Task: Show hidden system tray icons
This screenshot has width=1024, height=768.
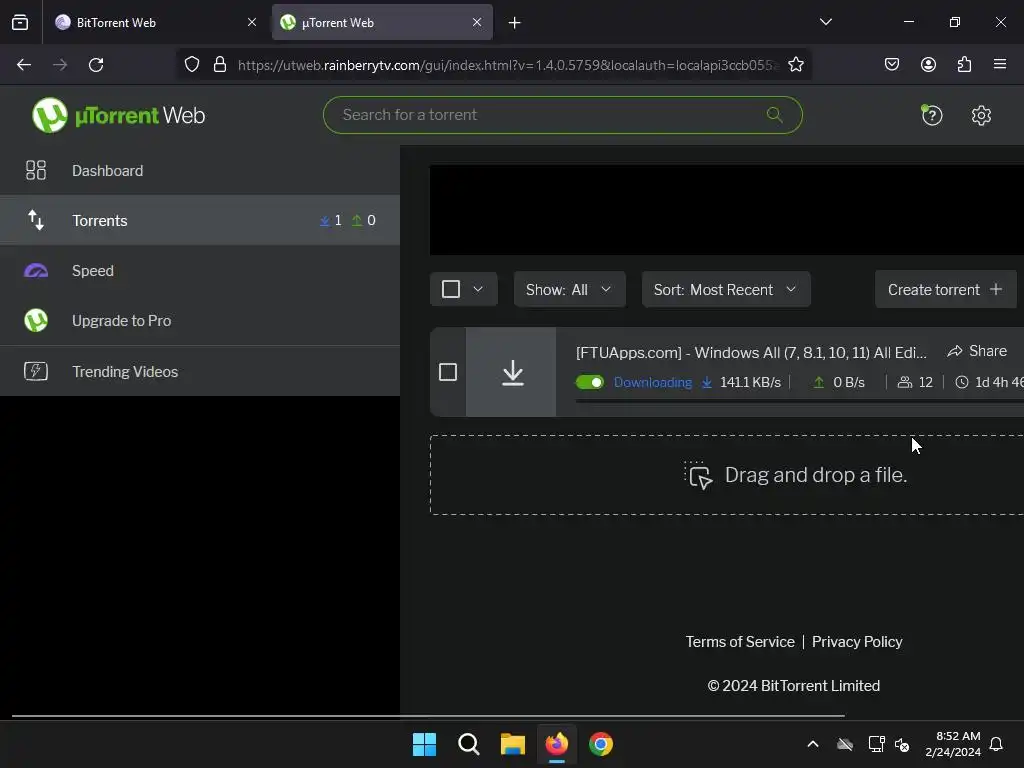Action: pyautogui.click(x=813, y=744)
